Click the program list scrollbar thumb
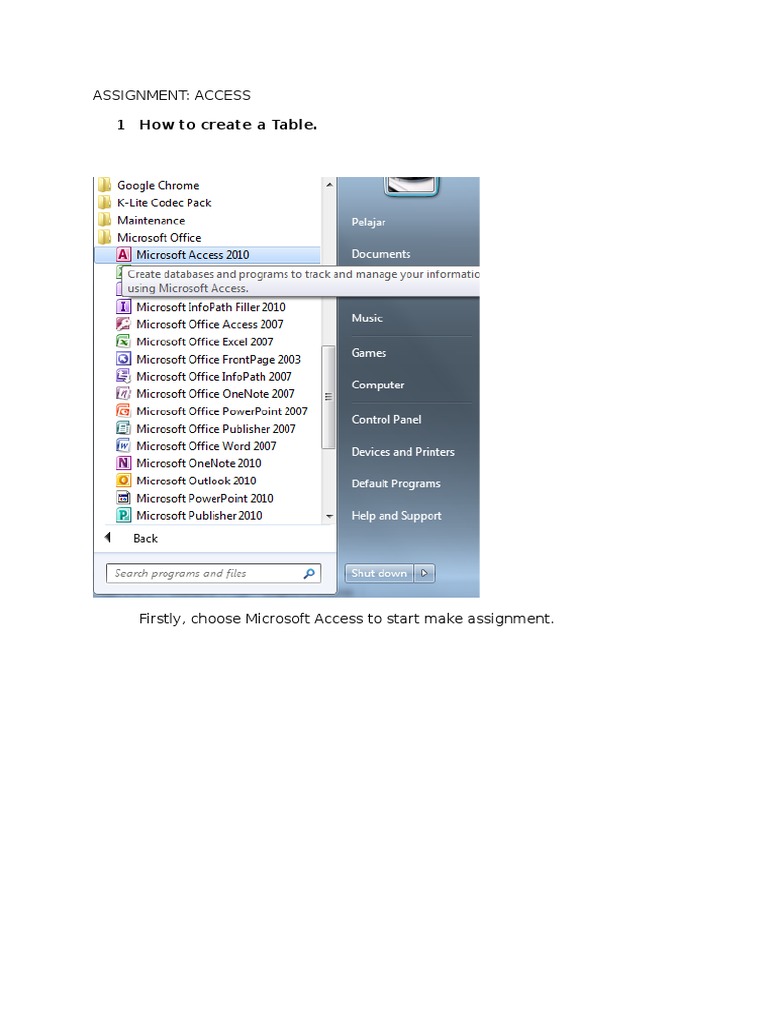Screen dimensions: 768x1024 (328, 396)
